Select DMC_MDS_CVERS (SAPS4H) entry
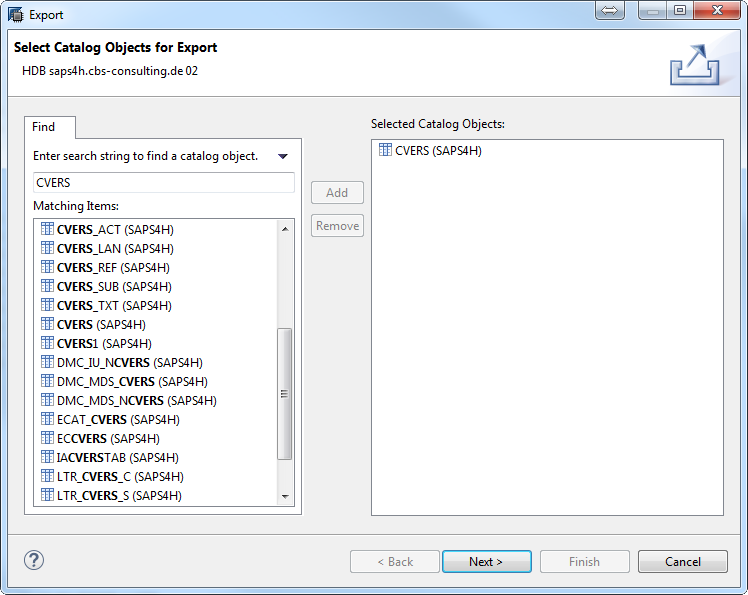The width and height of the screenshot is (748, 595). point(132,382)
